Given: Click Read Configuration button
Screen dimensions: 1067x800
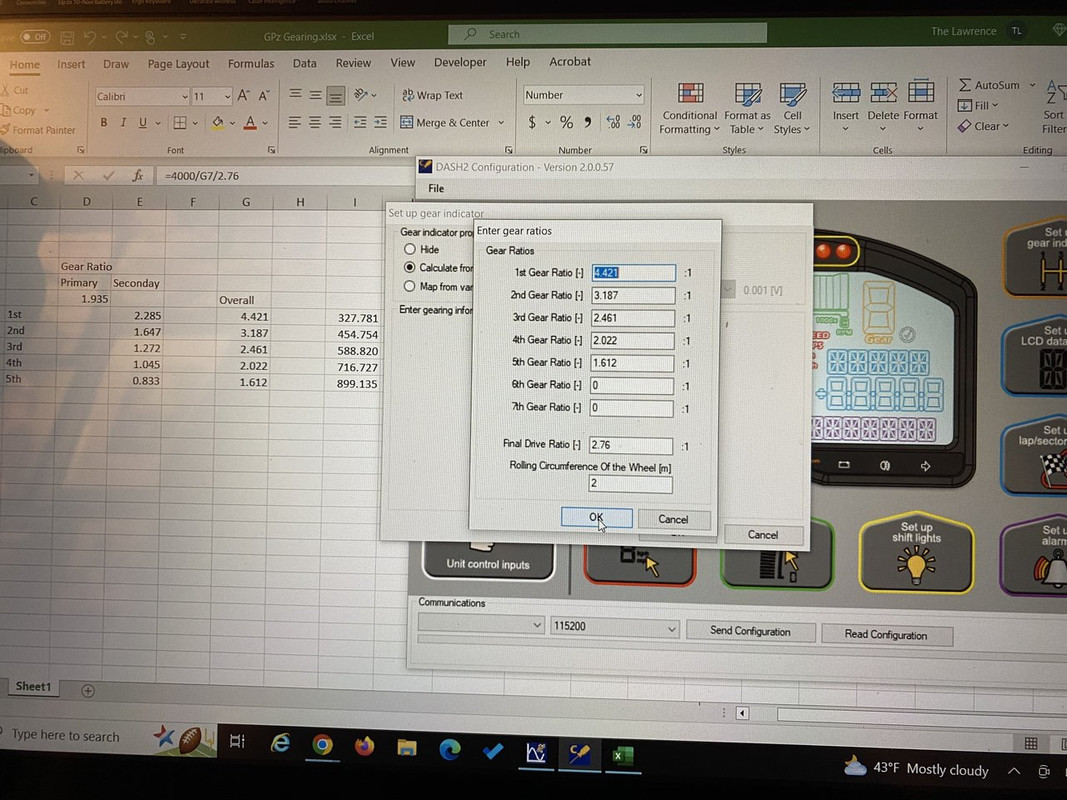Looking at the screenshot, I should pos(886,634).
